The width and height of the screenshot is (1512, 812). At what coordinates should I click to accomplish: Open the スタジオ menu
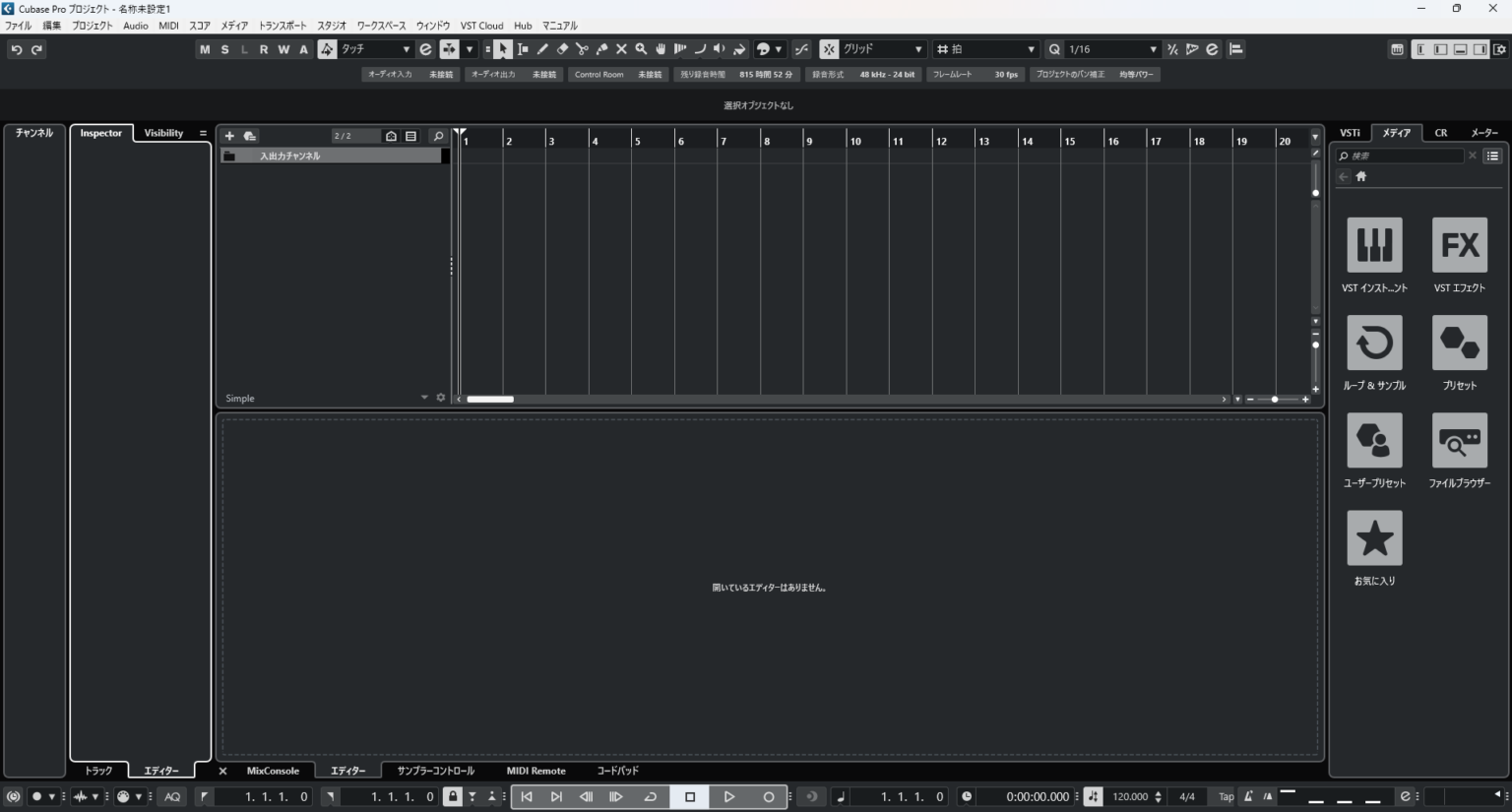(x=330, y=26)
